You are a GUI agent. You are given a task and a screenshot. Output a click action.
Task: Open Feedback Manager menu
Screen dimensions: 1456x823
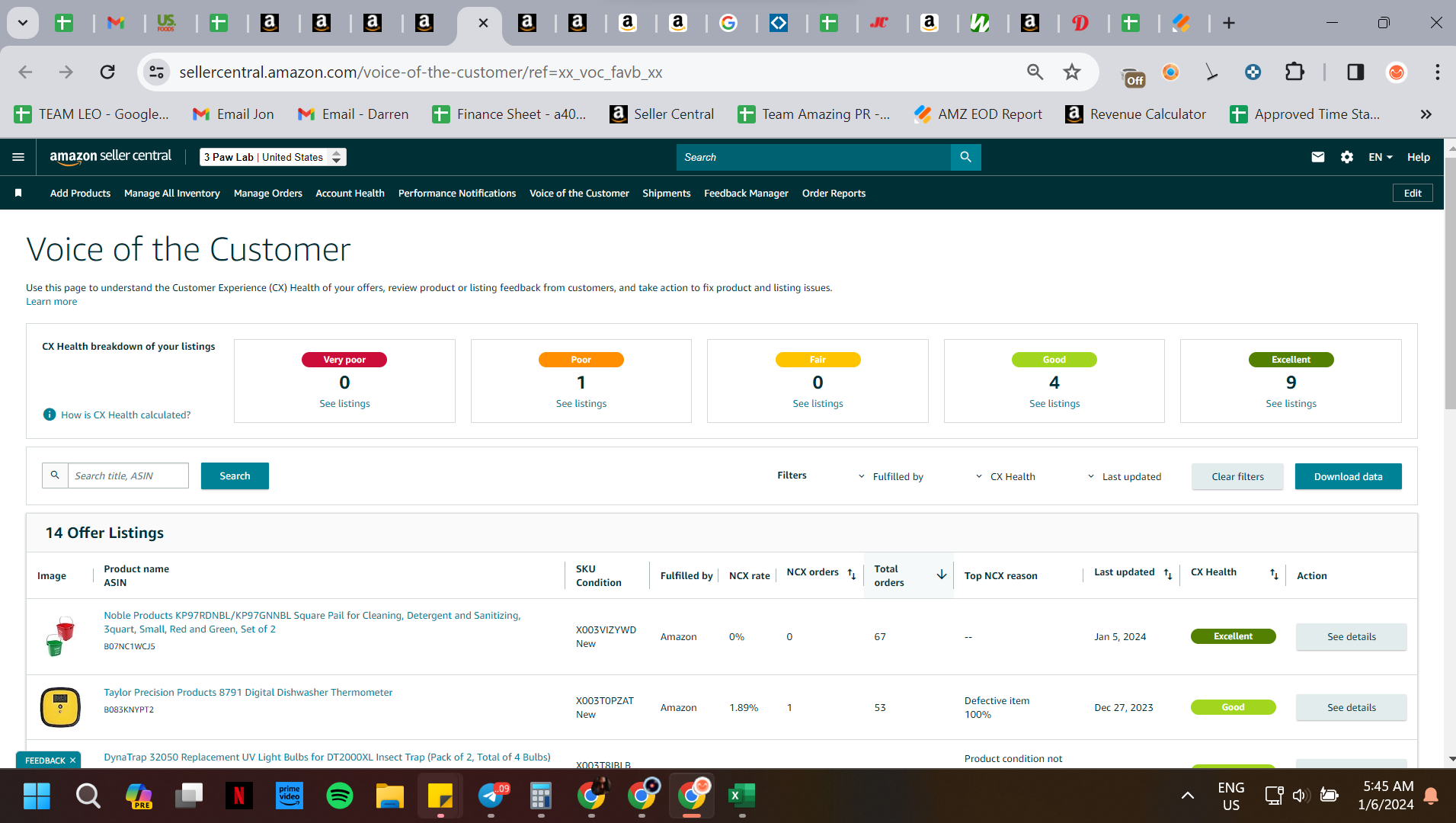(746, 194)
